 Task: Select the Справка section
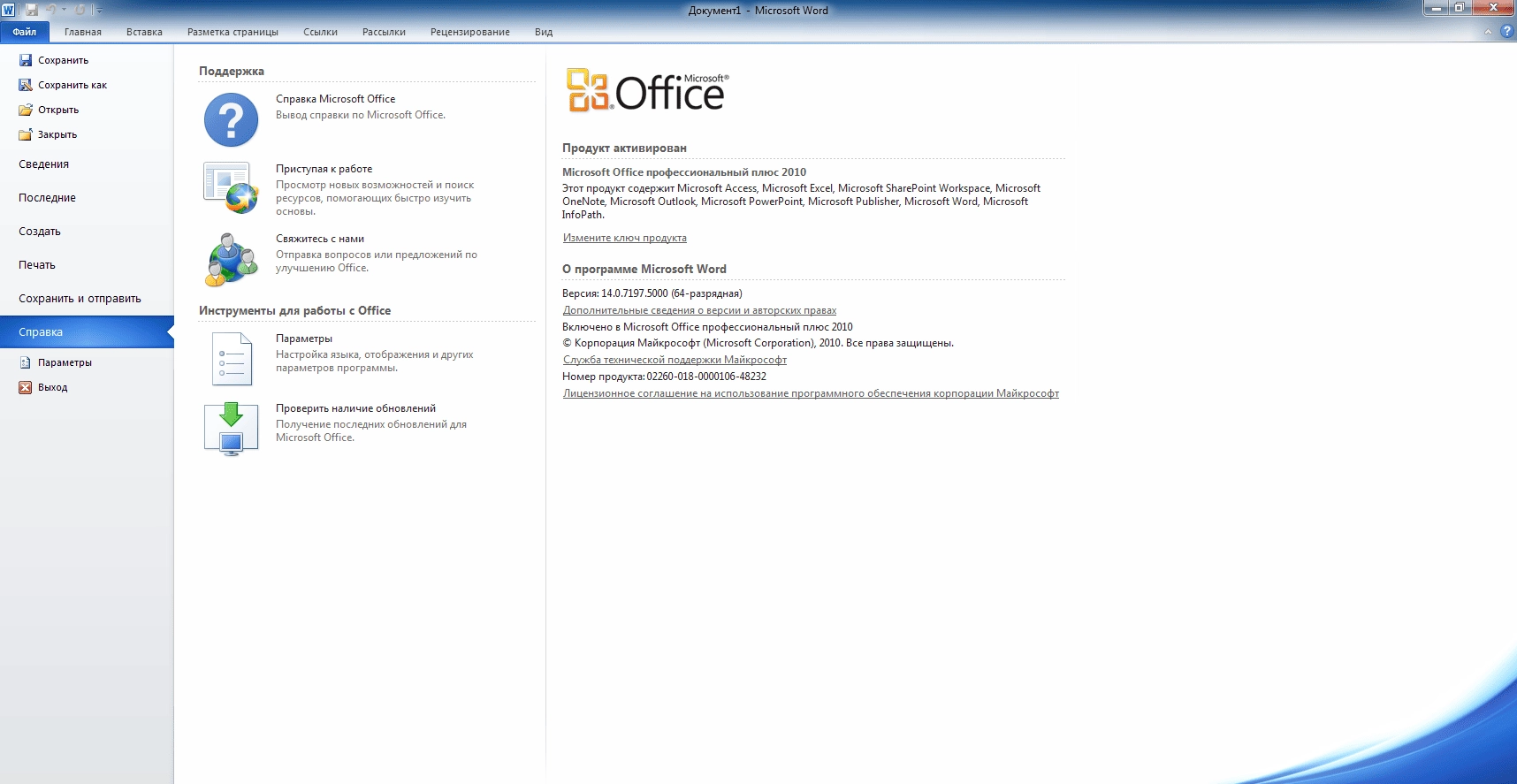(87, 332)
